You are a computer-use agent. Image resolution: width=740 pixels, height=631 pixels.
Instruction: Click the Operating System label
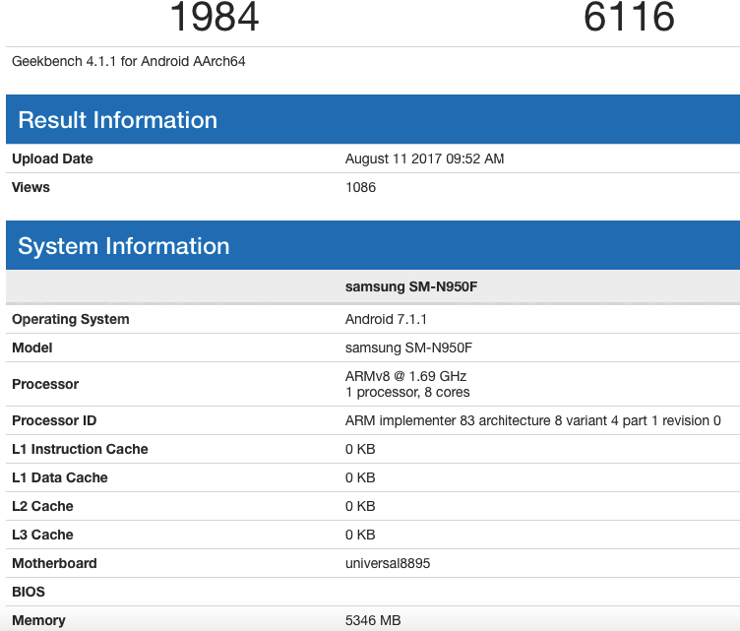[x=70, y=319]
